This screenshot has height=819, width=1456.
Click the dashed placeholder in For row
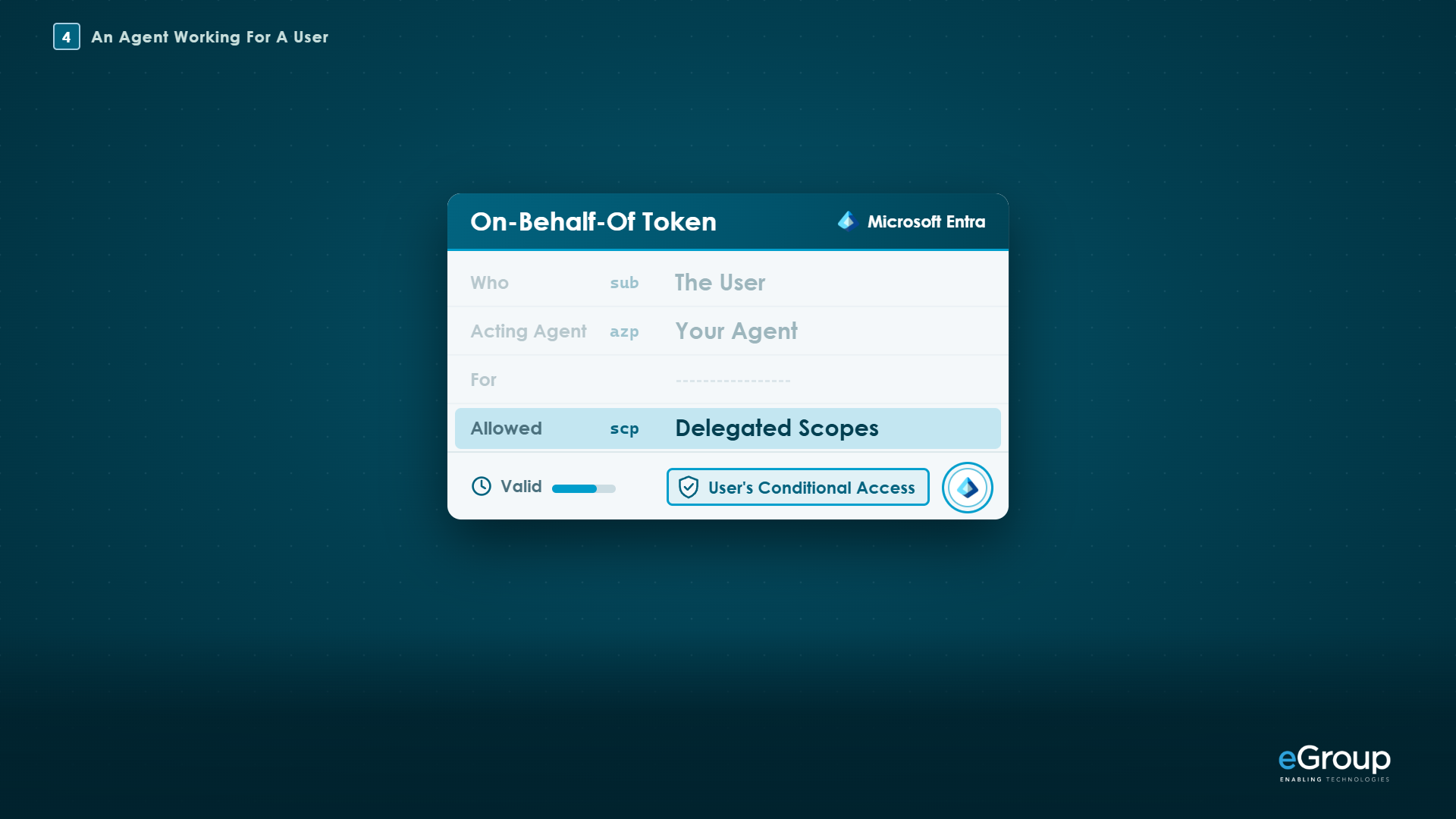tap(733, 381)
